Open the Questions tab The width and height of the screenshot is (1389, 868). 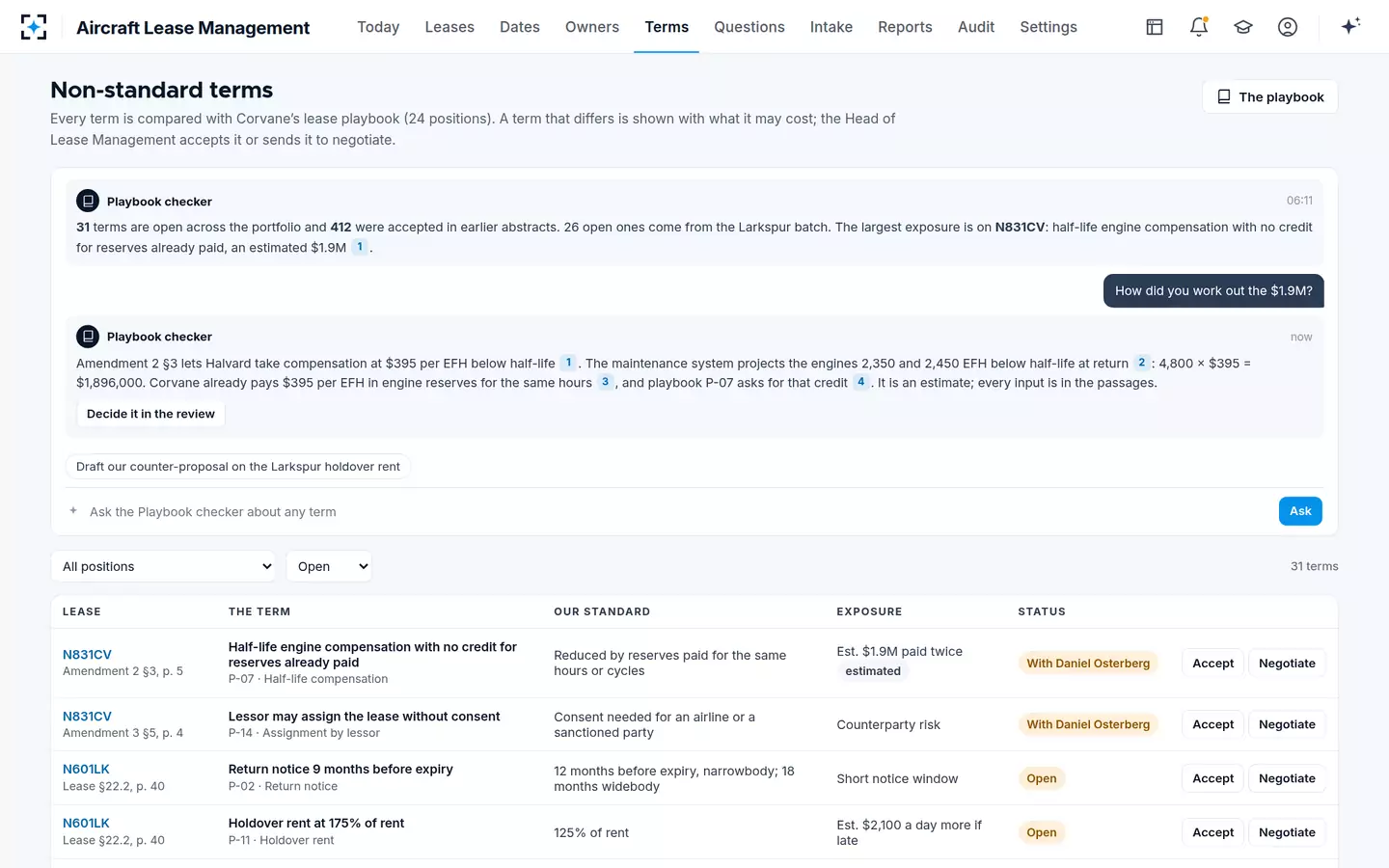[749, 27]
